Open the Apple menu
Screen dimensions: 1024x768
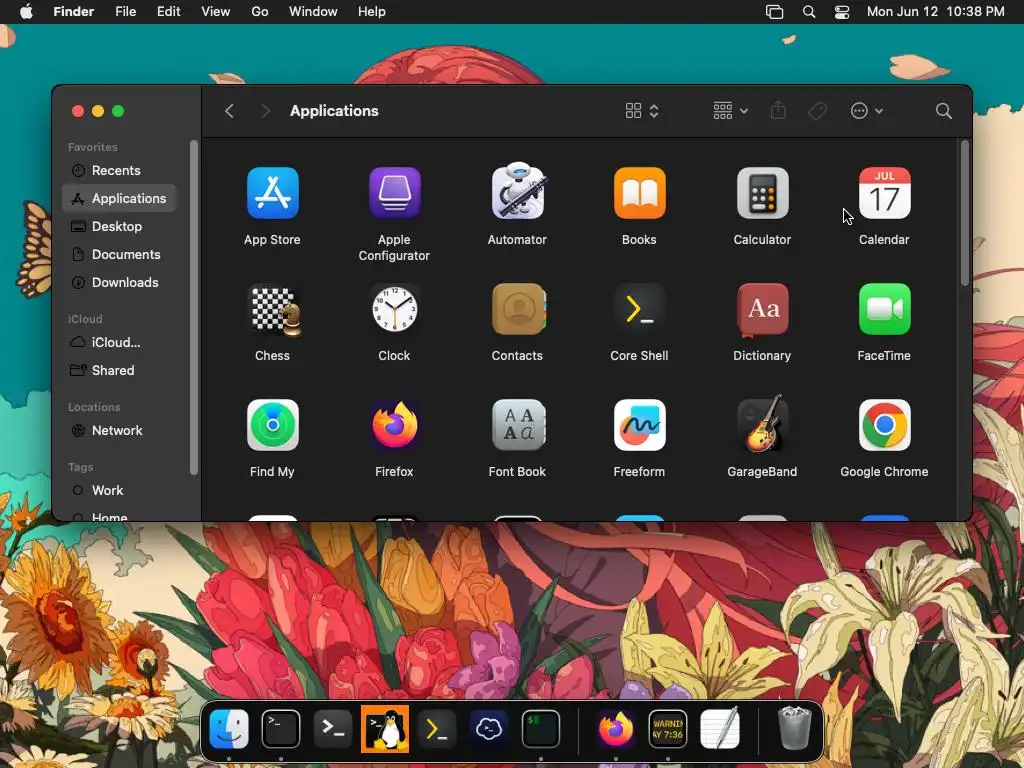click(x=26, y=12)
